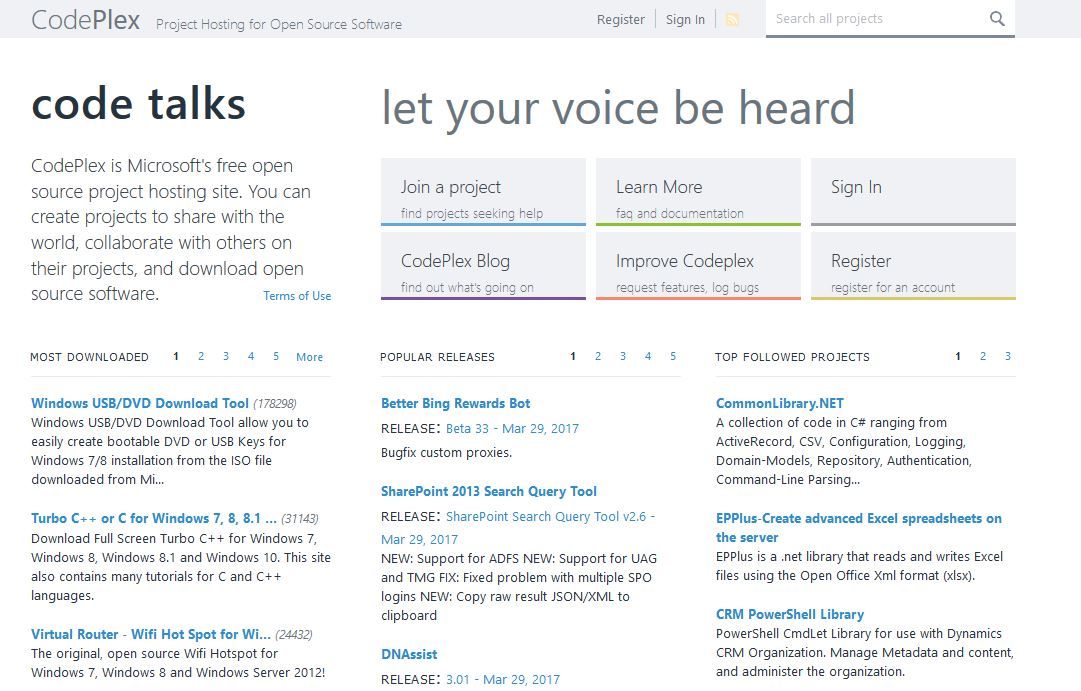Open the CRM PowerShell Library project
The image size is (1081, 691).
point(789,613)
